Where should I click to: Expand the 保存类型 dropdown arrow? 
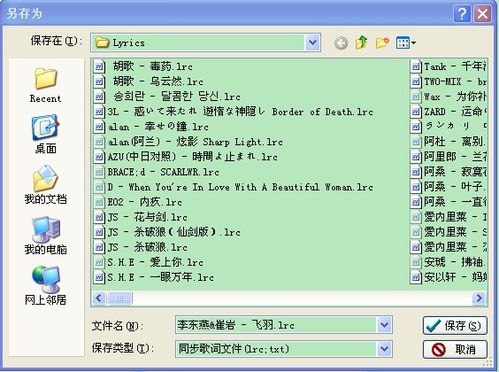(x=384, y=349)
